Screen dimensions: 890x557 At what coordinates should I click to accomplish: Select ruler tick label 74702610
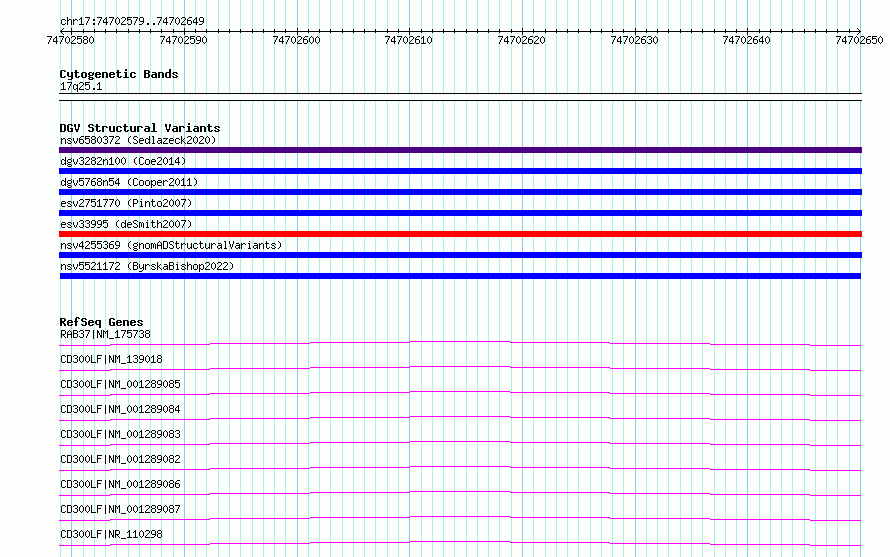coord(409,40)
